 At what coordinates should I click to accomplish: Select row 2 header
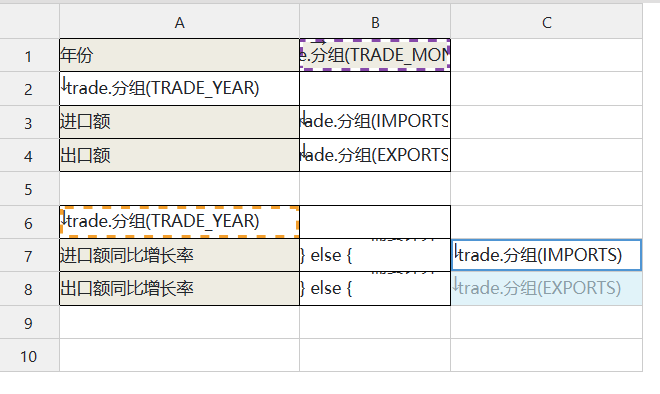[x=29, y=88]
